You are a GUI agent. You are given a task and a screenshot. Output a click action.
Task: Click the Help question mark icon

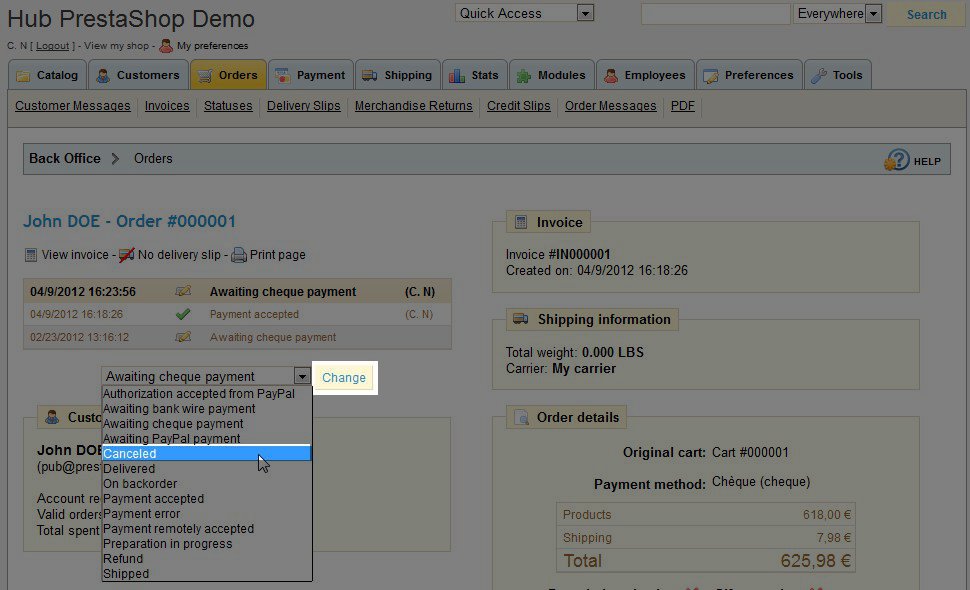897,160
